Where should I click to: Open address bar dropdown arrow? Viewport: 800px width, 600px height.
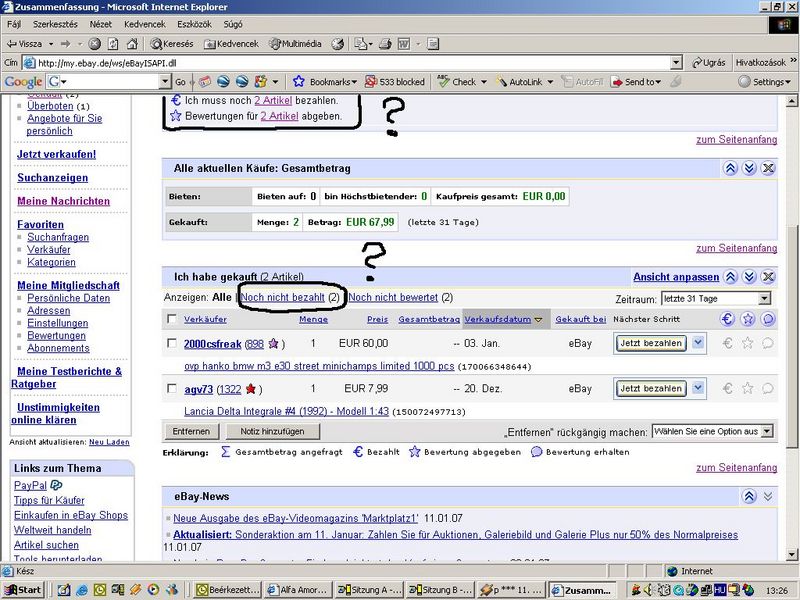pos(676,63)
